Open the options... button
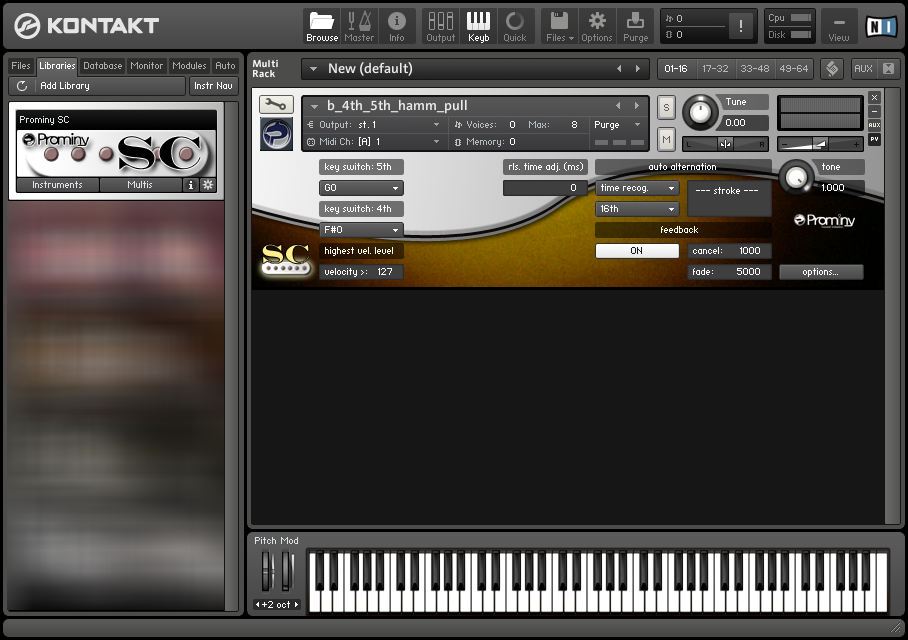Image resolution: width=908 pixels, height=640 pixels. coord(821,272)
